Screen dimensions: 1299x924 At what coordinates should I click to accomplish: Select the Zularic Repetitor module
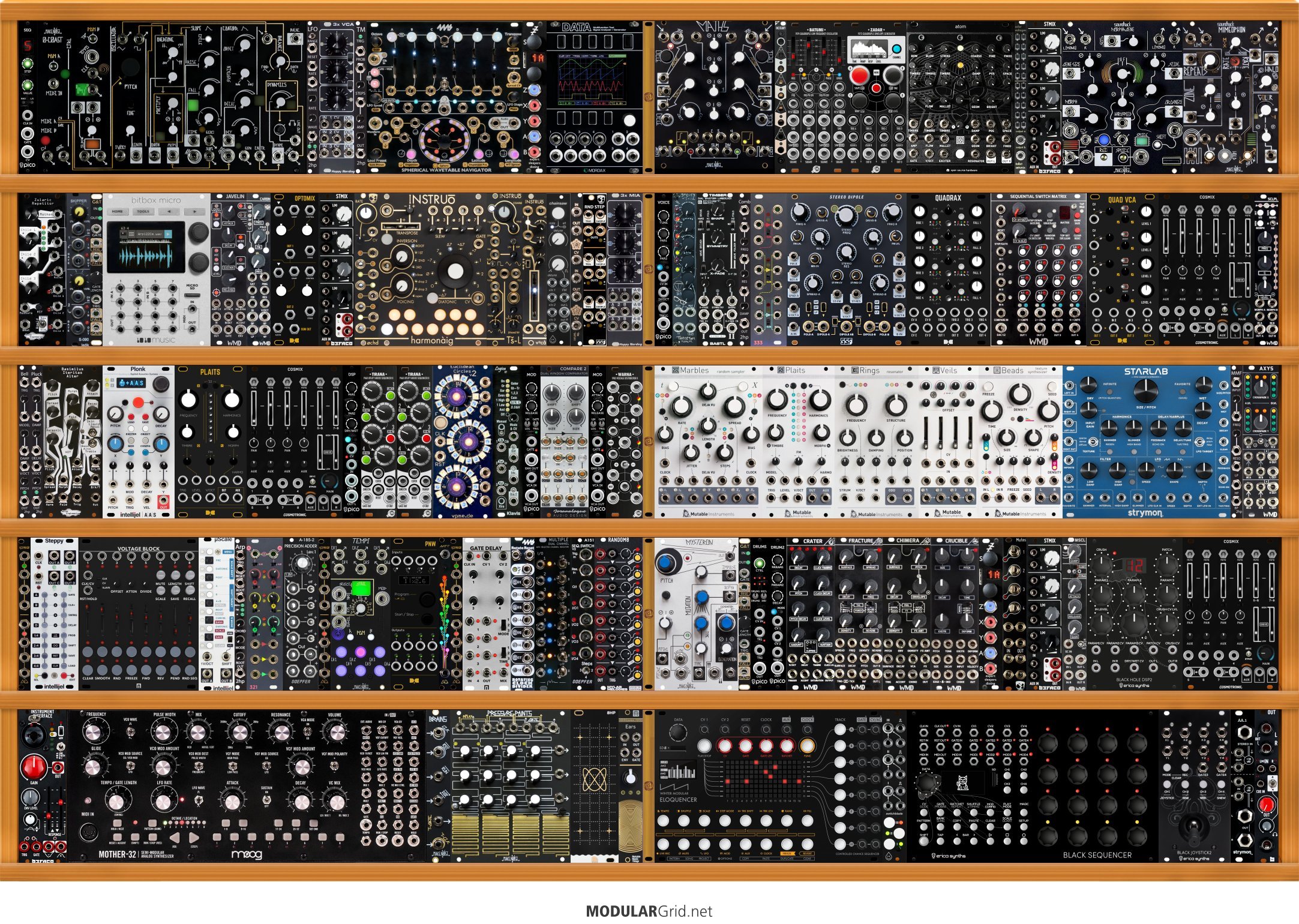(x=43, y=269)
